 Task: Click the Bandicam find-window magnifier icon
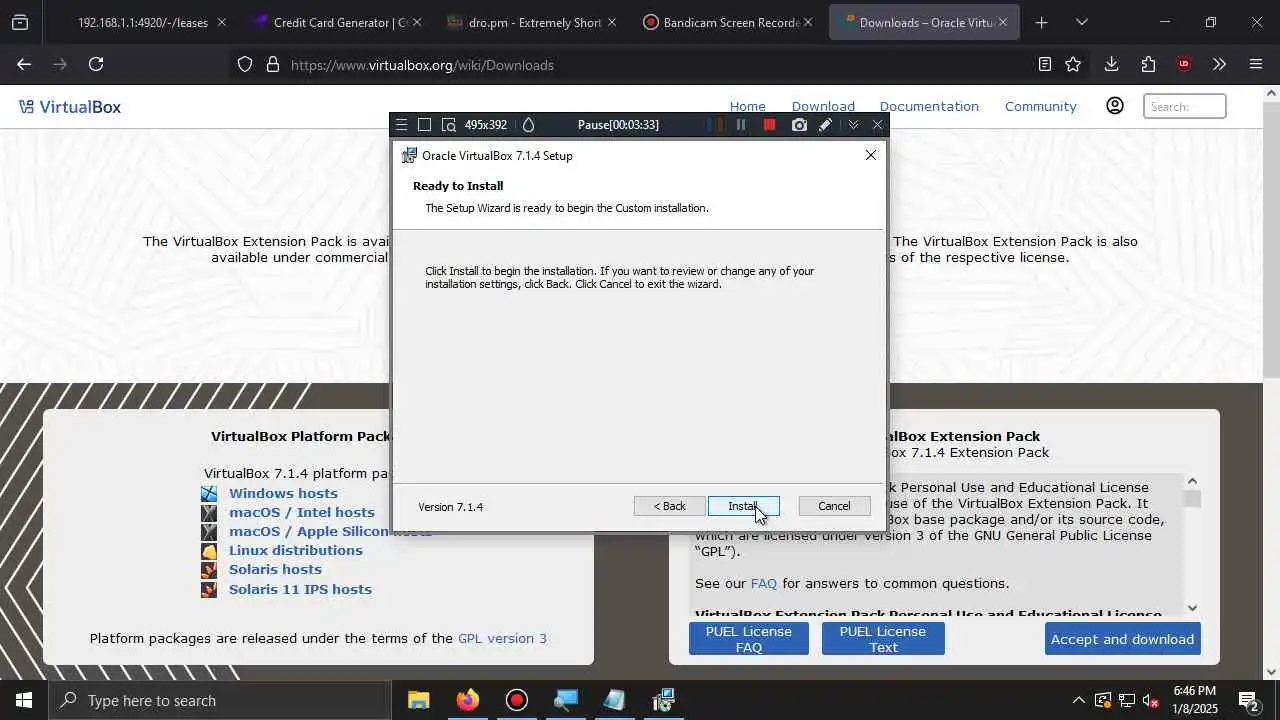click(x=449, y=125)
